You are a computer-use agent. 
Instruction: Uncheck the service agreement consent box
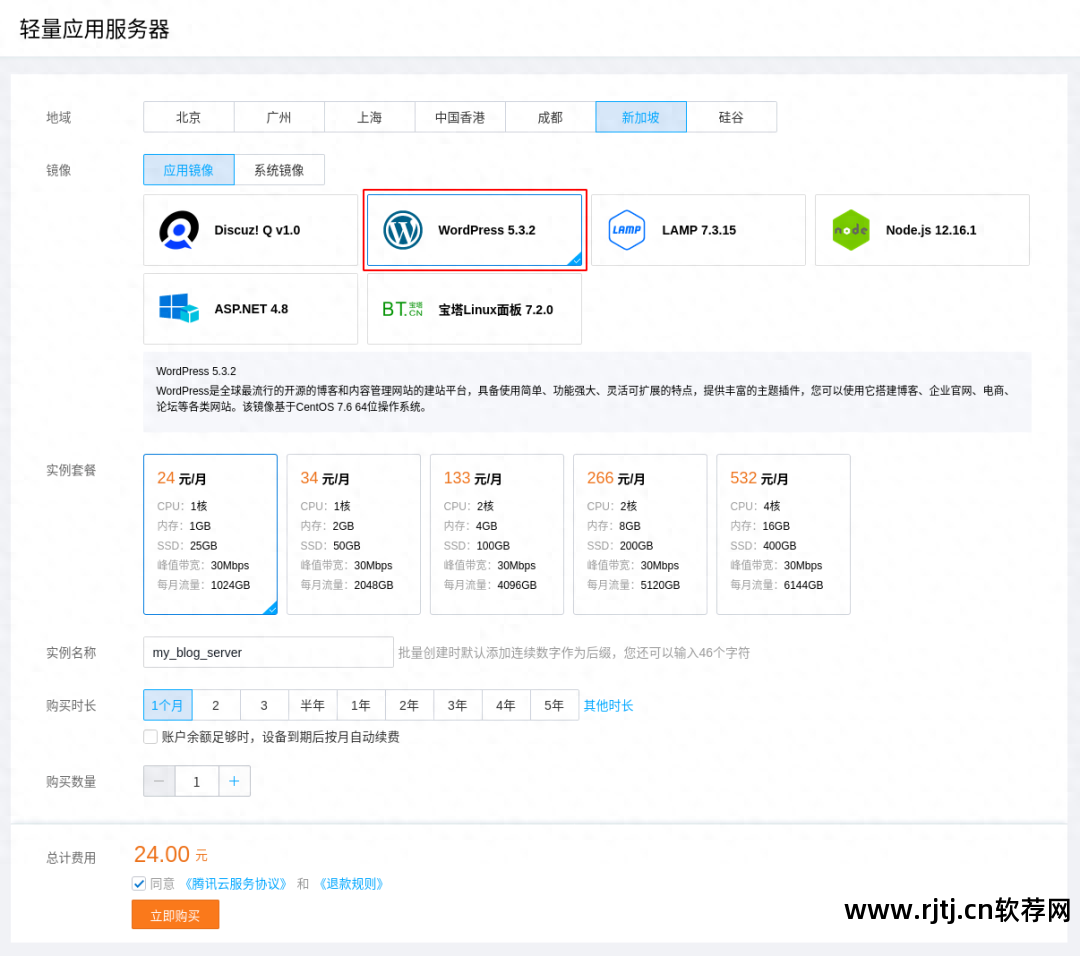pyautogui.click(x=139, y=883)
